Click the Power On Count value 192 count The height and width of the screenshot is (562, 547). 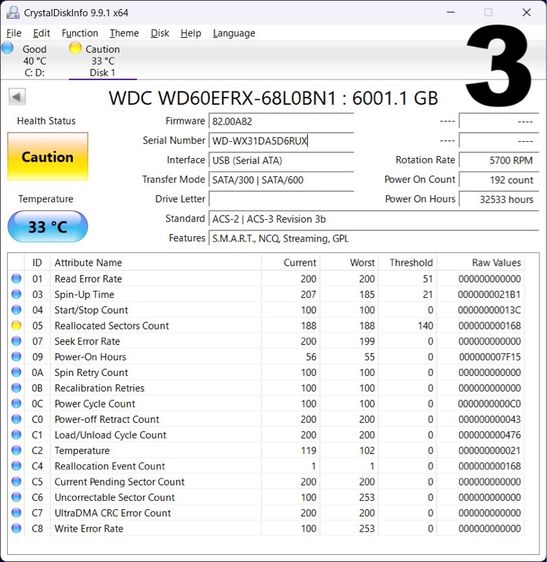click(x=499, y=180)
